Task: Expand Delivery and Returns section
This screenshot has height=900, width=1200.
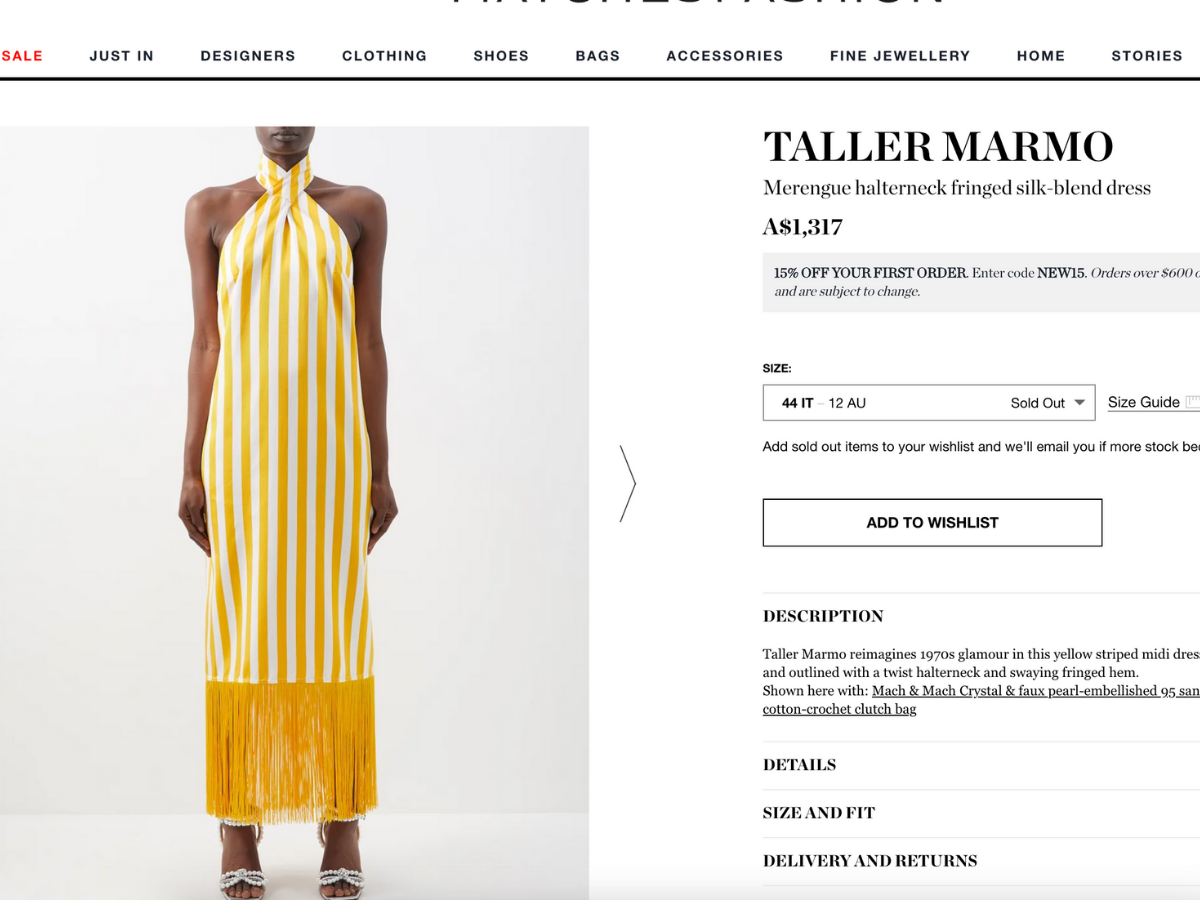Action: click(x=981, y=861)
